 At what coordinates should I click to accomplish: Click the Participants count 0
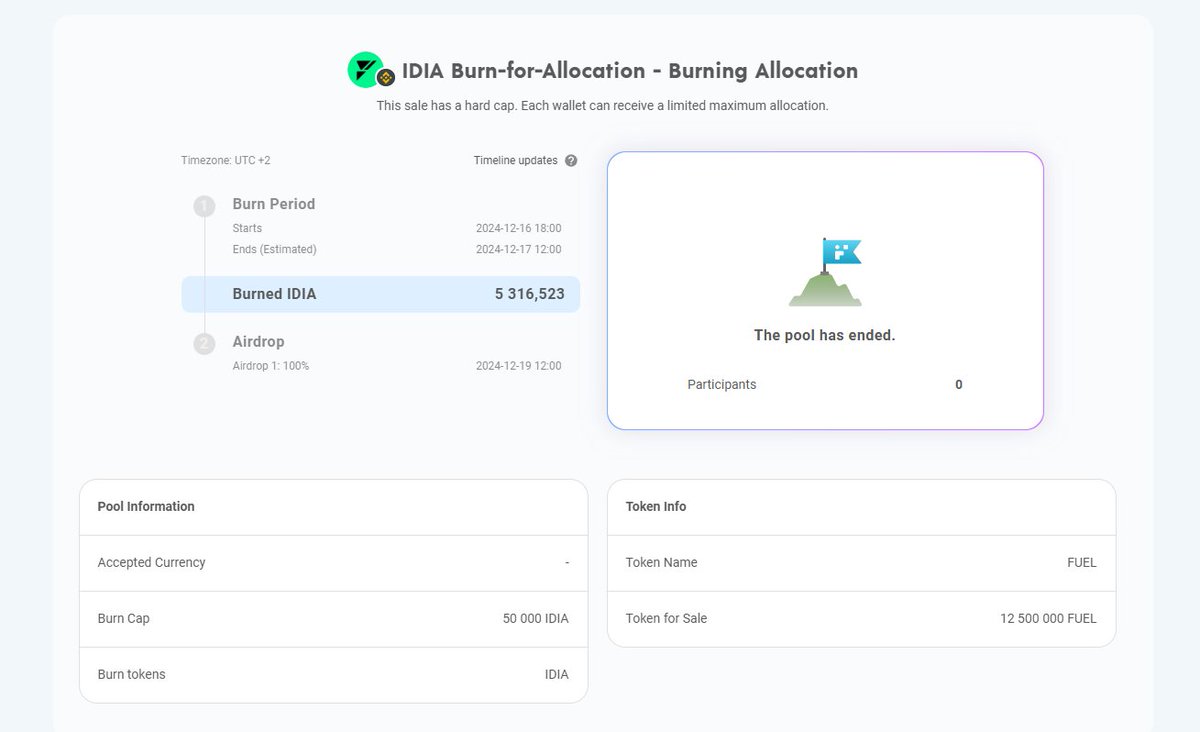click(959, 384)
